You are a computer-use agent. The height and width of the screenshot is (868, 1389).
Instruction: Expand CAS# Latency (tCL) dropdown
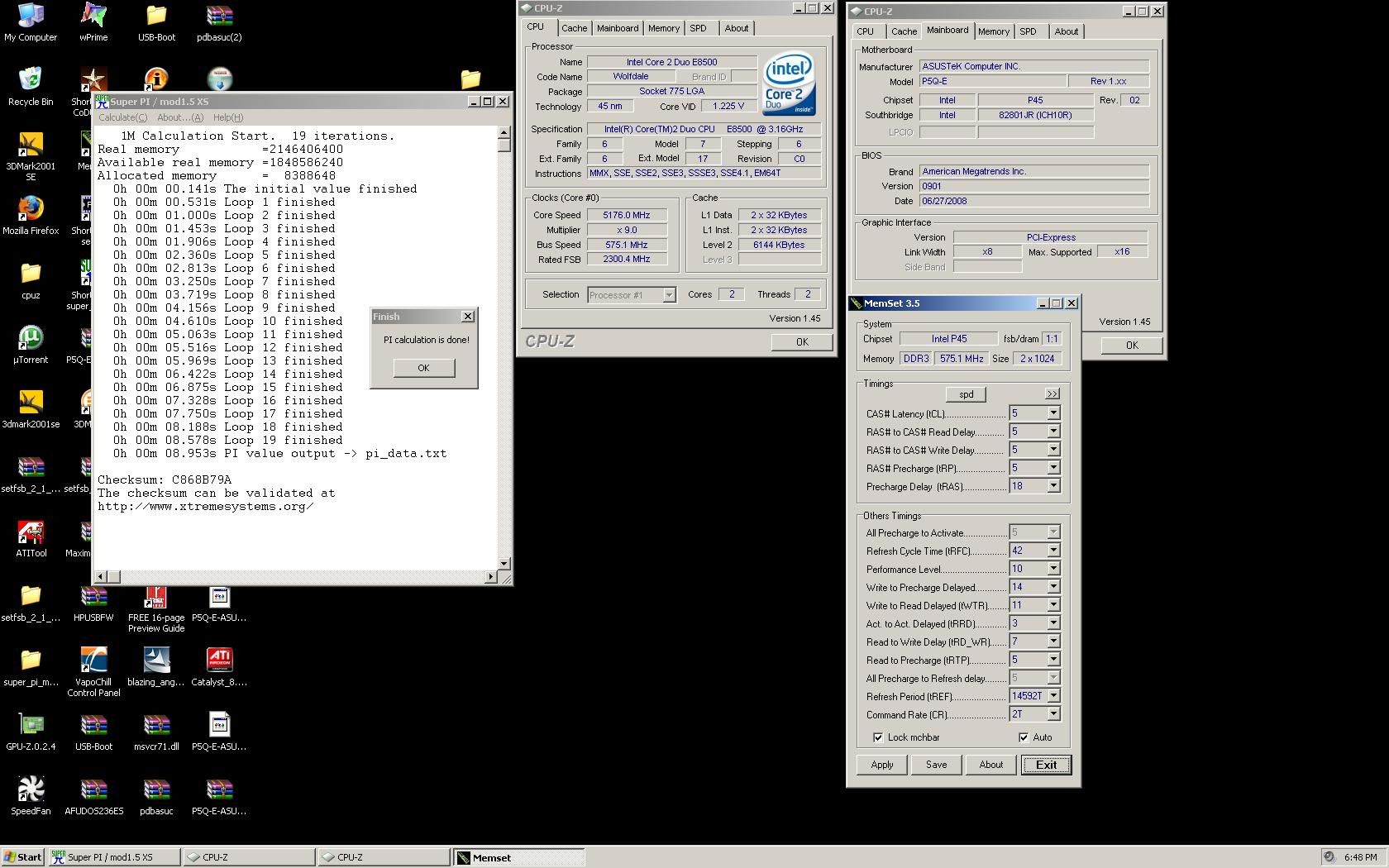click(x=1053, y=413)
